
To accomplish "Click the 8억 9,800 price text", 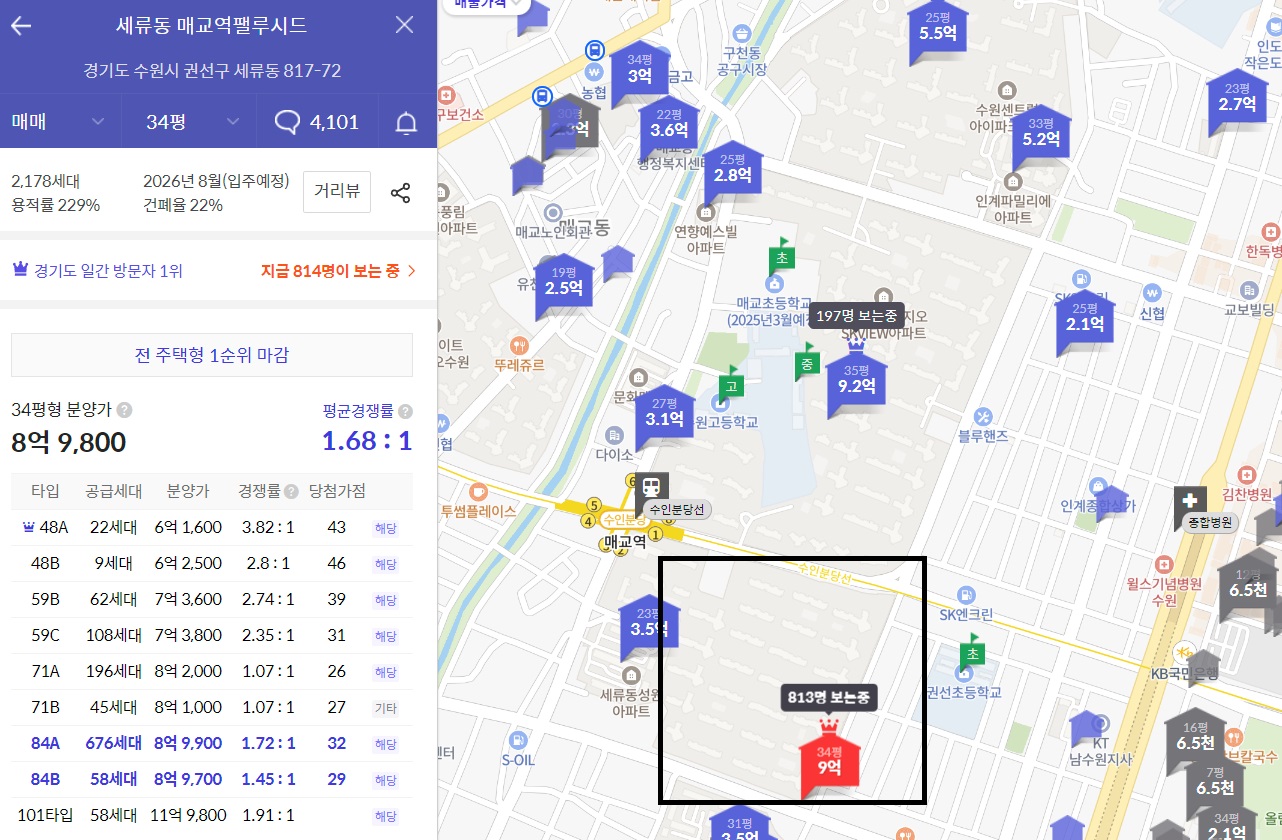I will [69, 442].
